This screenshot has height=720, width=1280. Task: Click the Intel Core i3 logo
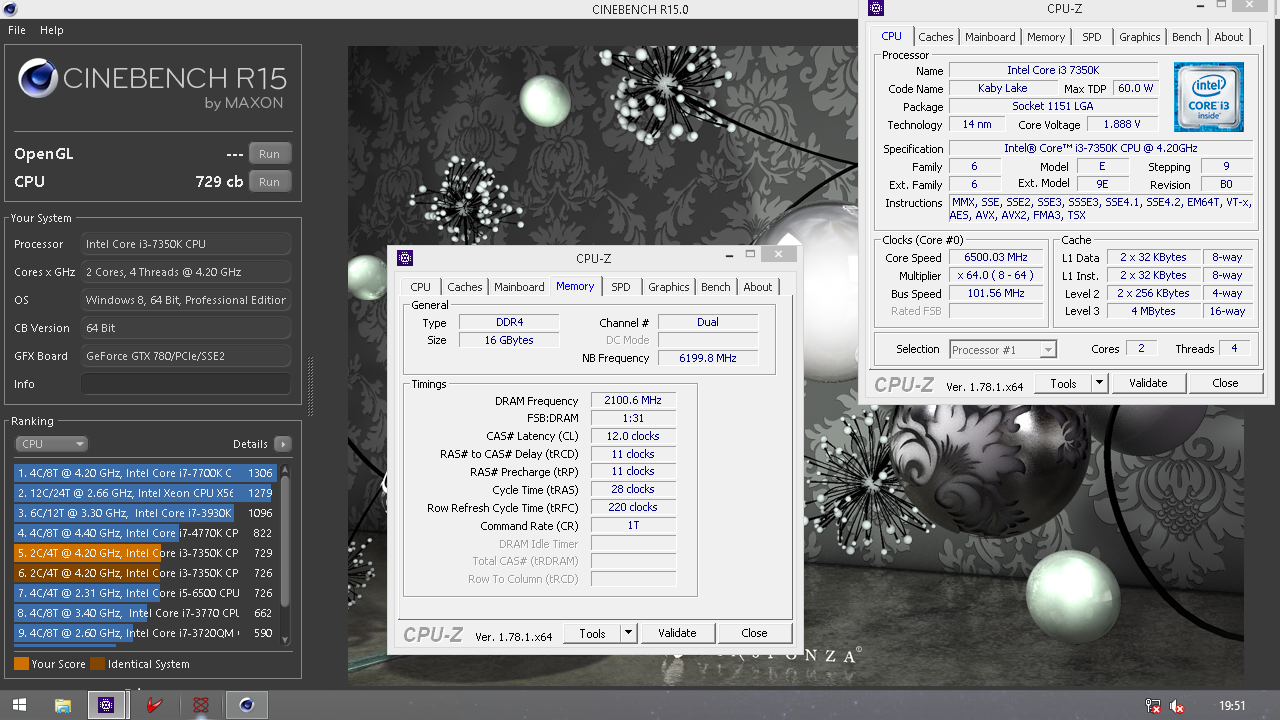(1208, 97)
